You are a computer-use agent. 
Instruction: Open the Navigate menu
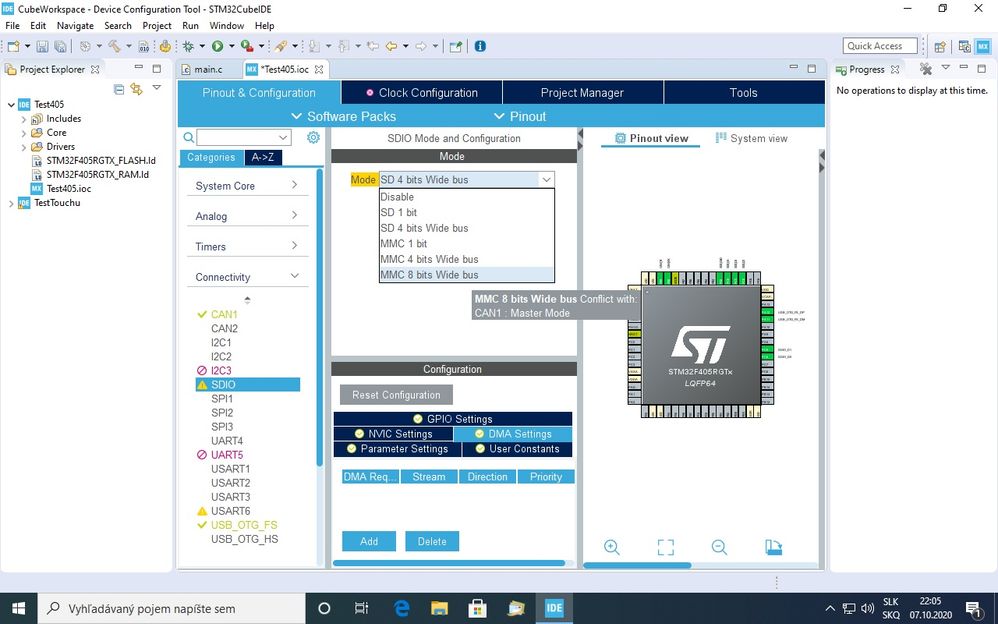[75, 25]
